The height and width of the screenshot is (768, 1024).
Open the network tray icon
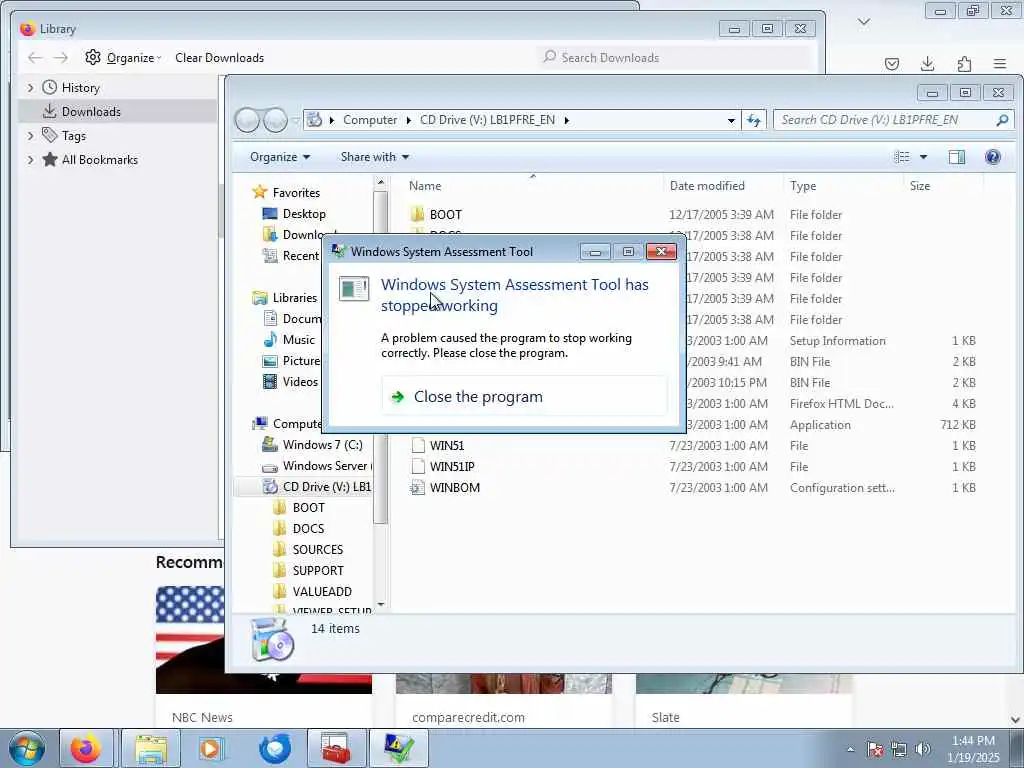899,749
